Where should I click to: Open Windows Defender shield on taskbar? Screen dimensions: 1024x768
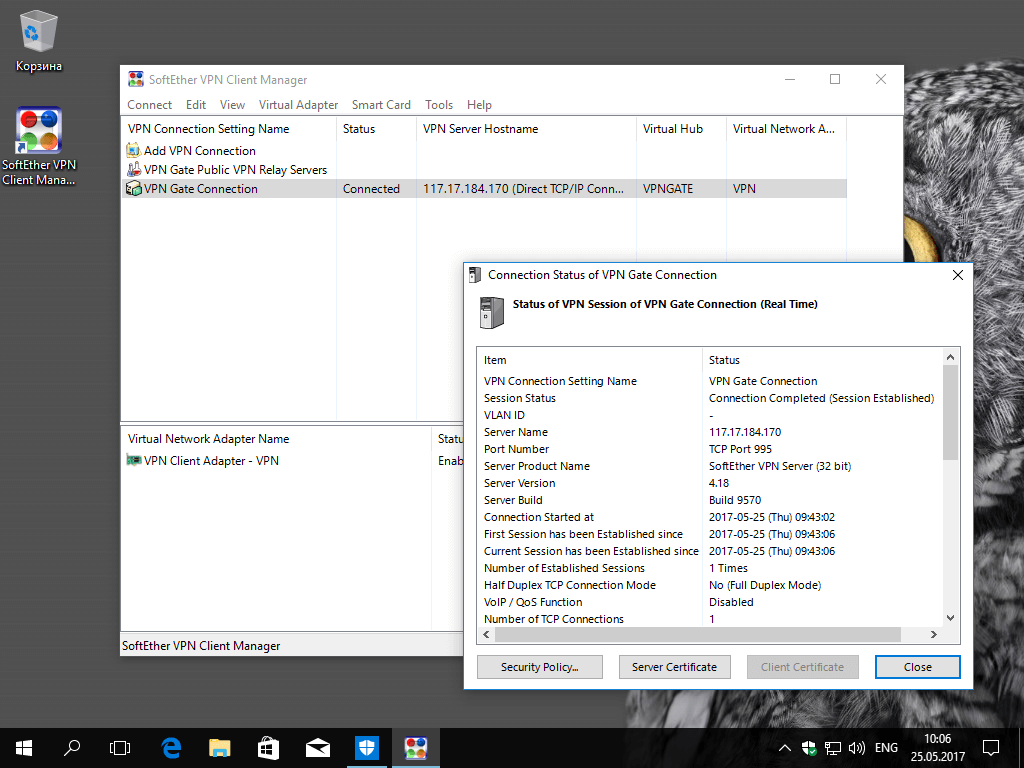click(367, 748)
